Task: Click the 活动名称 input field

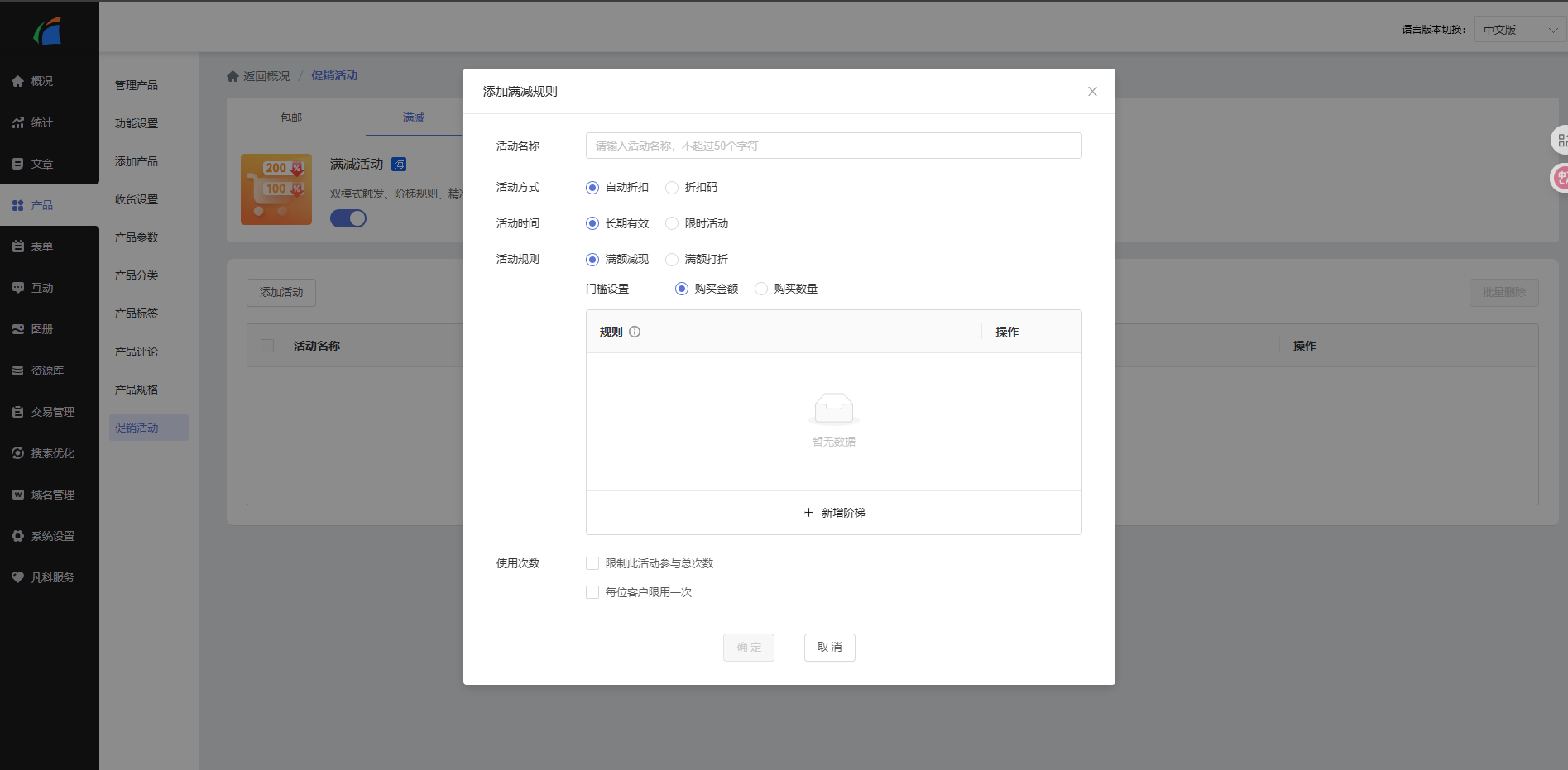Action: [833, 146]
